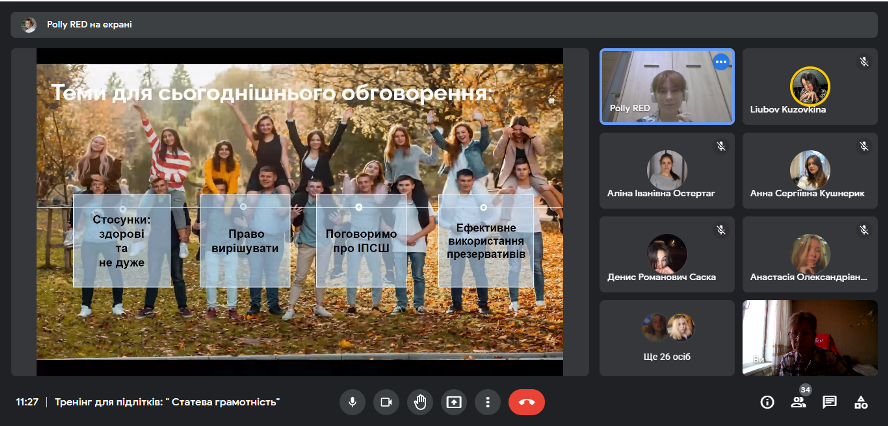Leave the call with red hang-up button
888x426 pixels.
[x=526, y=402]
